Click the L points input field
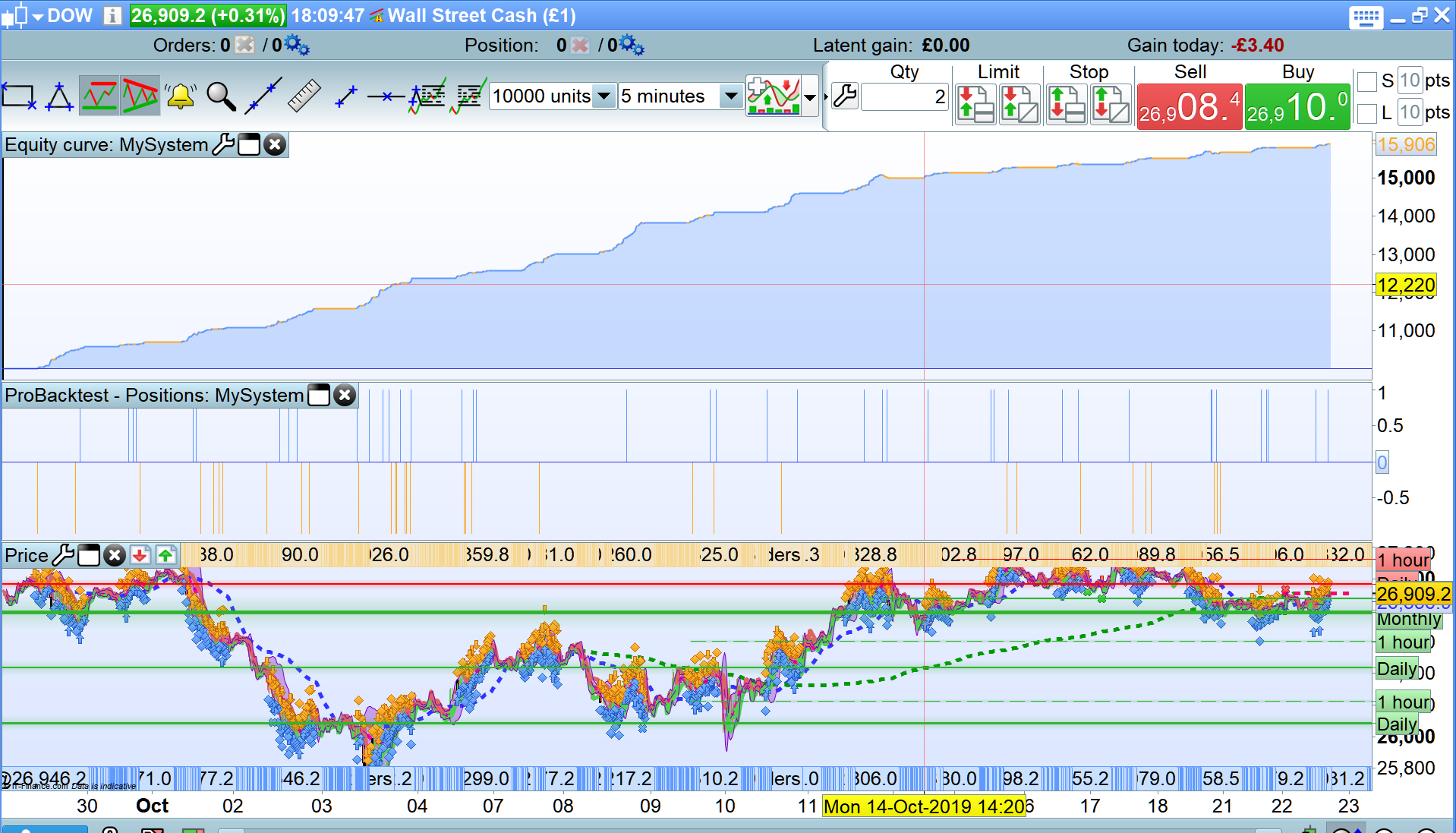Screen dimensions: 1456x833 click(1410, 112)
